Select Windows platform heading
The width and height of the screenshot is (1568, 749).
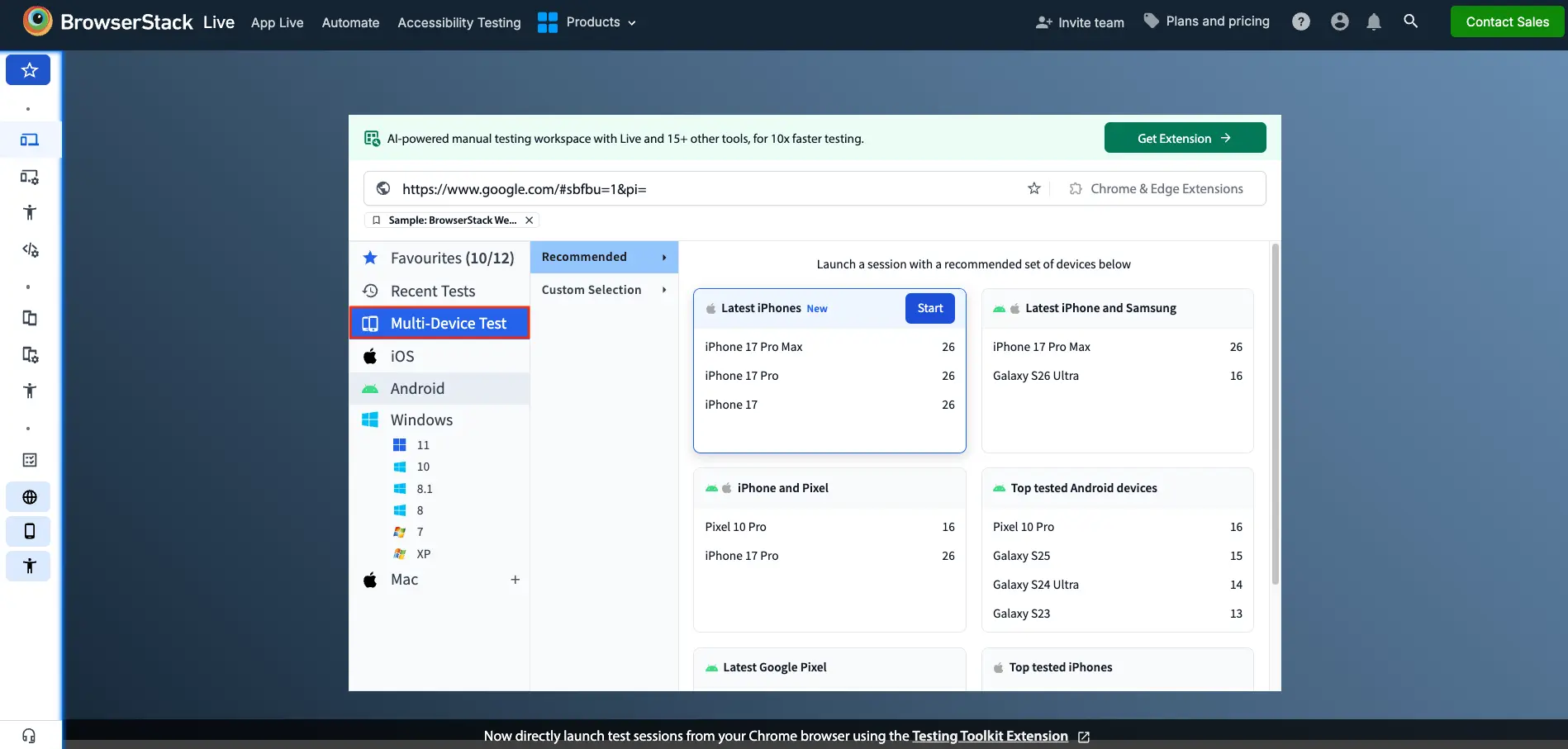[x=439, y=420]
